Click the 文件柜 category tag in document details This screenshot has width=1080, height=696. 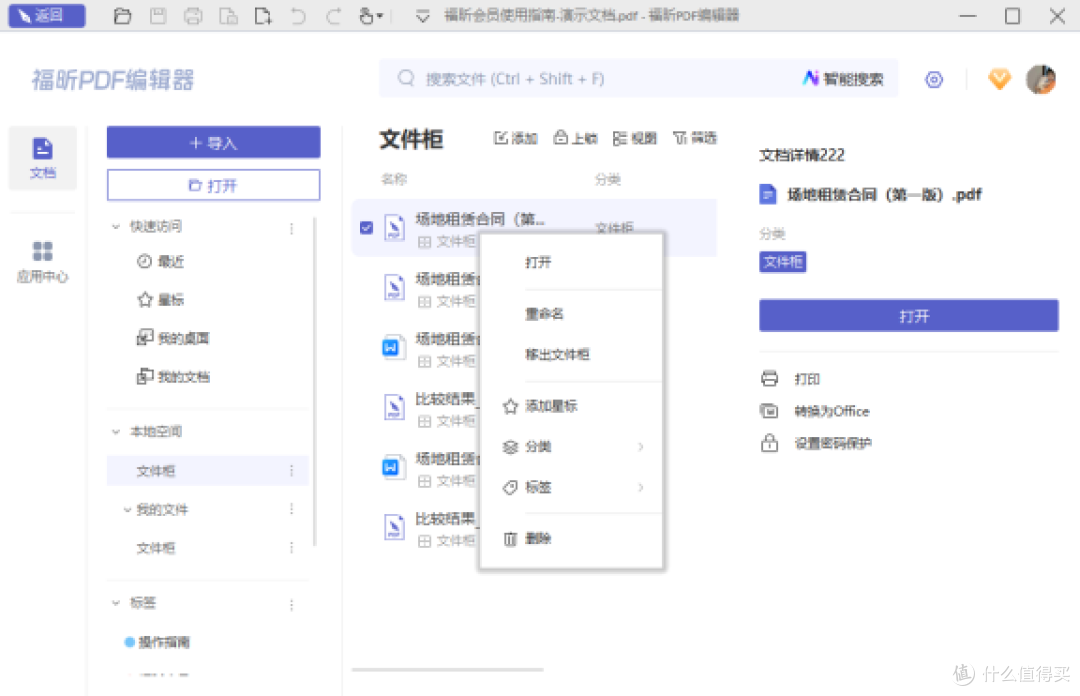click(782, 261)
